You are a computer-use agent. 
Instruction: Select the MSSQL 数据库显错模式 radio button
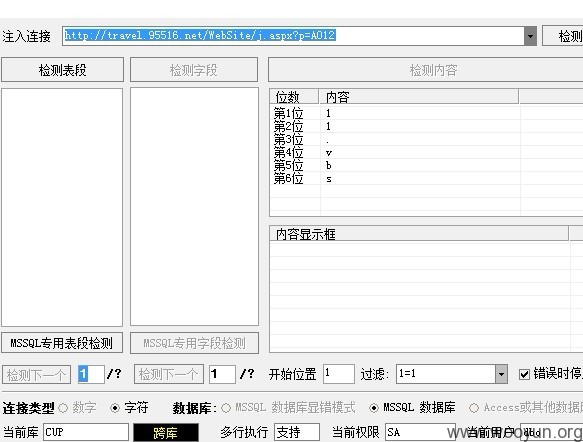226,408
